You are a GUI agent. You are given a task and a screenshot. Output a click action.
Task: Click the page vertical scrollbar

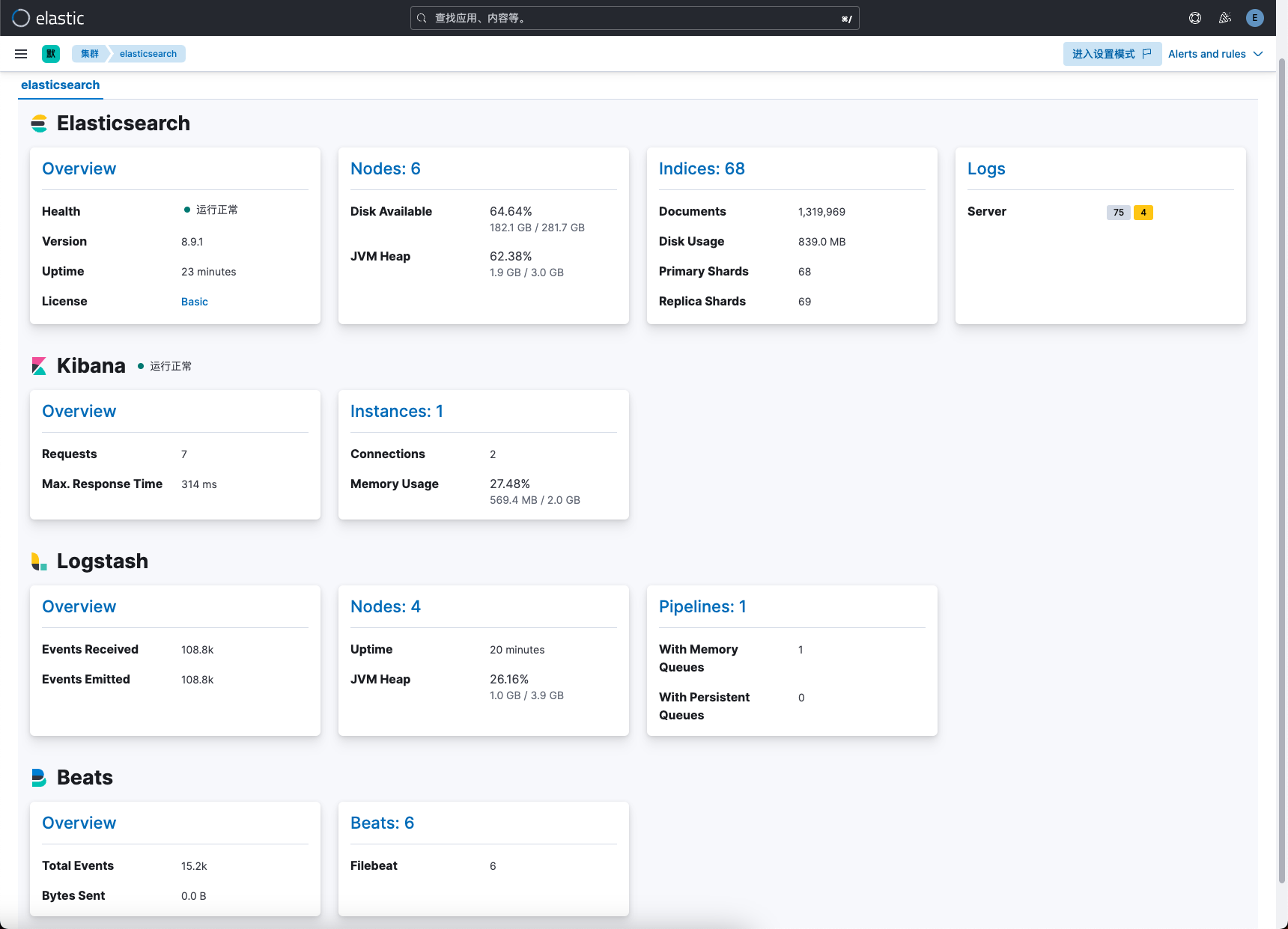tap(1282, 472)
